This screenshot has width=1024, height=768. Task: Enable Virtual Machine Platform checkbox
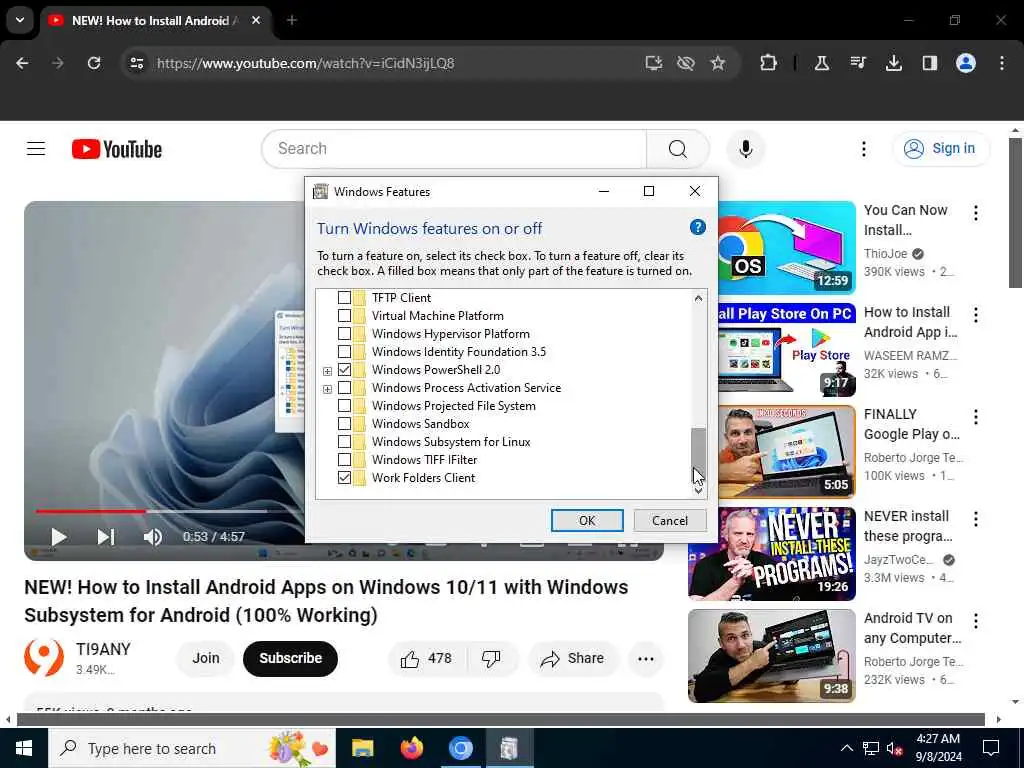(x=344, y=315)
